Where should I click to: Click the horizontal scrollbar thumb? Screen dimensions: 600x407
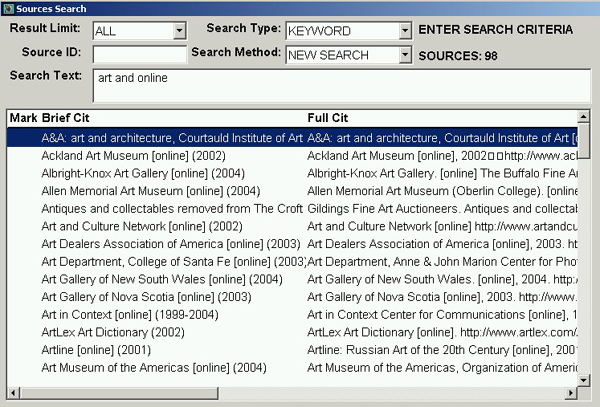tap(119, 392)
